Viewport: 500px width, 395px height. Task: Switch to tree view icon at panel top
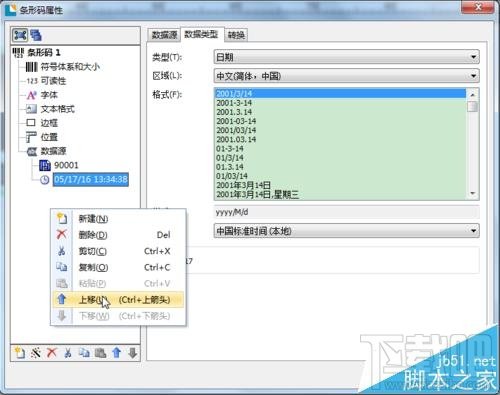point(20,35)
